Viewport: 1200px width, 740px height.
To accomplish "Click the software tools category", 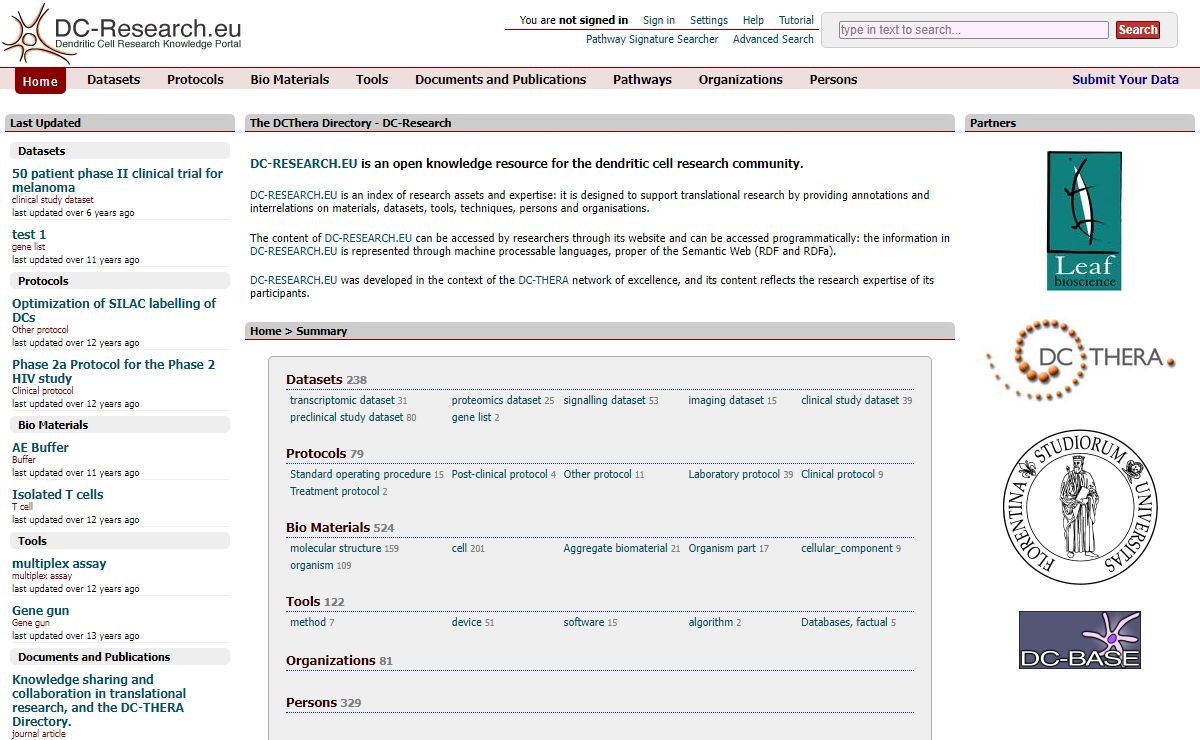I will click(x=584, y=622).
